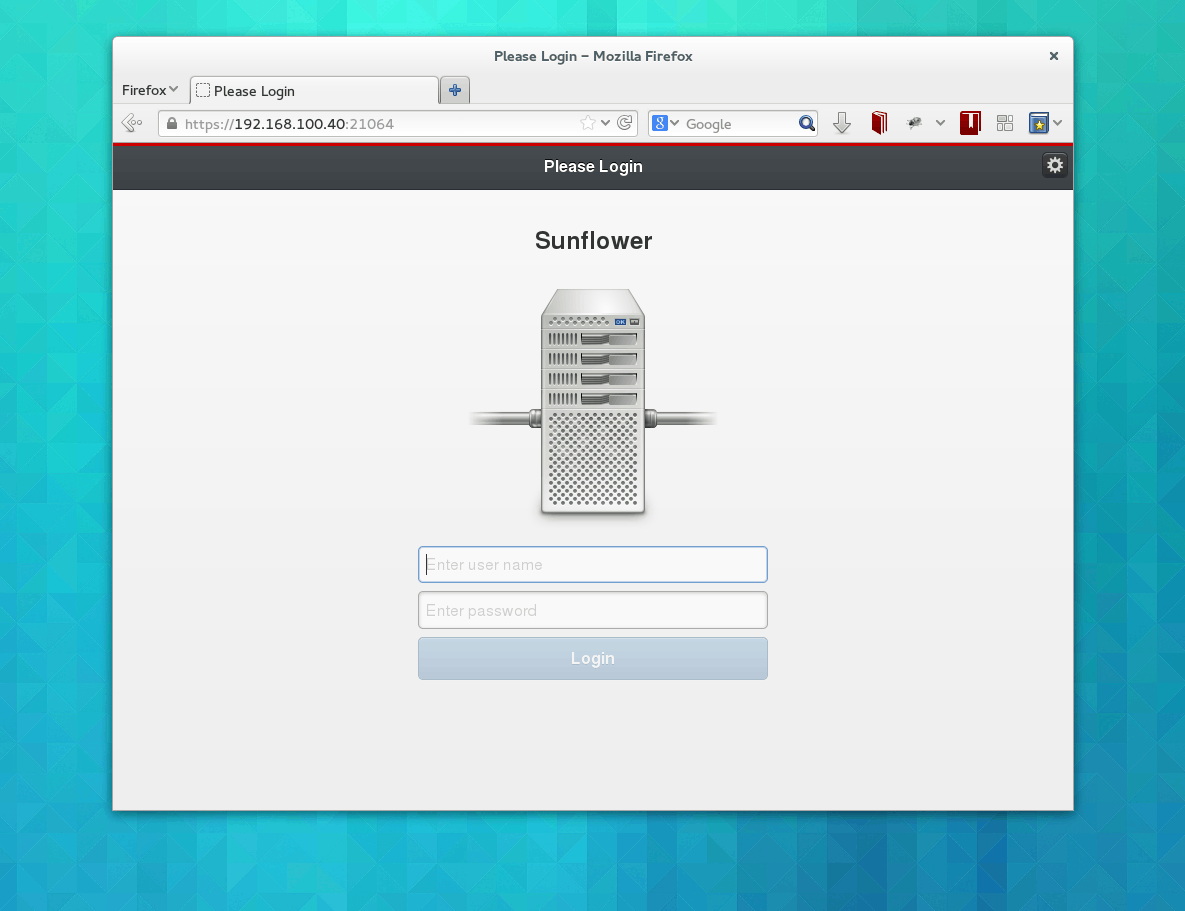1185x911 pixels.
Task: Click the bug extension icon
Action: click(x=914, y=122)
